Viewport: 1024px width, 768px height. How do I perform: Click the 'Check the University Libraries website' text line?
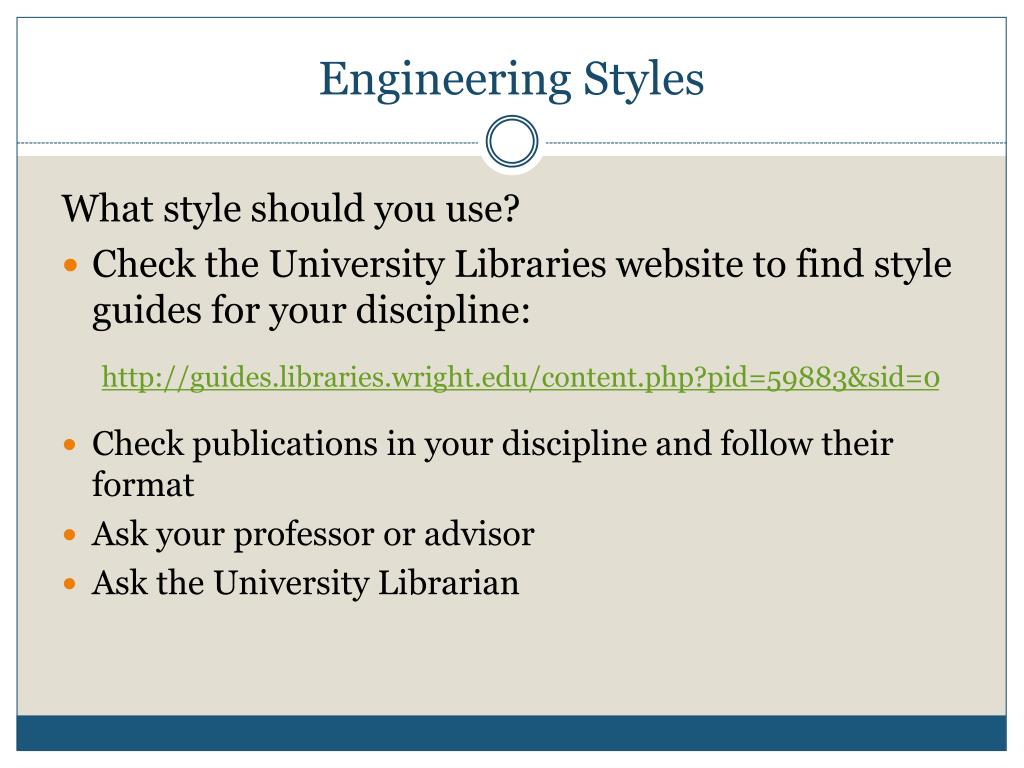pyautogui.click(x=521, y=265)
